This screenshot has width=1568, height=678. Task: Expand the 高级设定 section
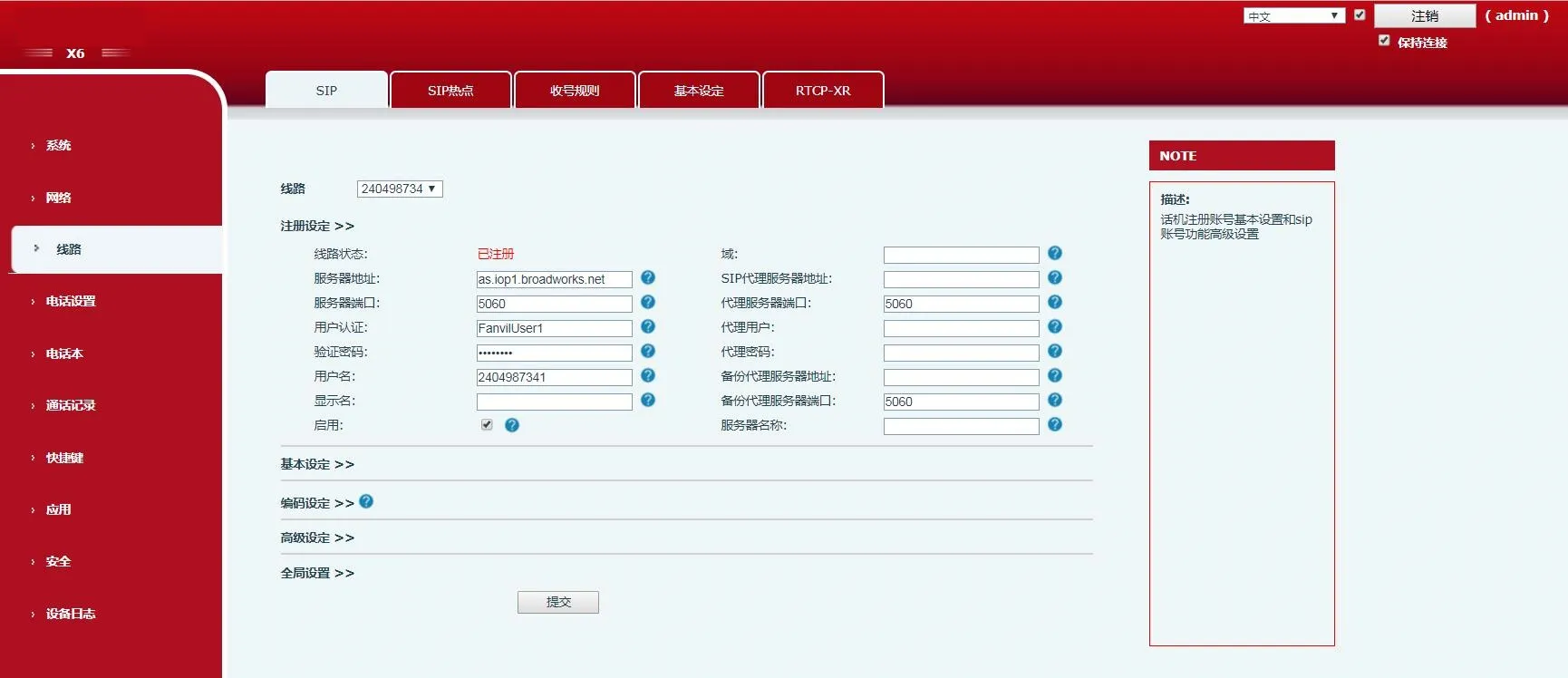317,538
